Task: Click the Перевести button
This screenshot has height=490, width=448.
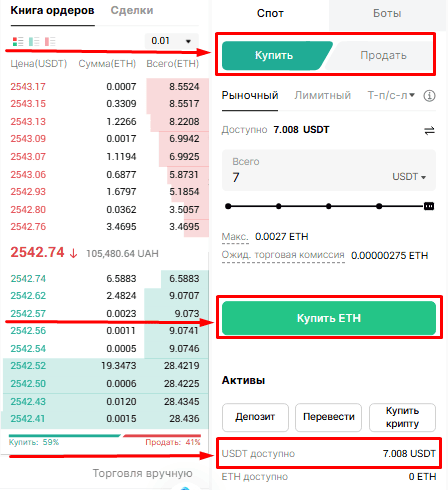Action: point(329,417)
